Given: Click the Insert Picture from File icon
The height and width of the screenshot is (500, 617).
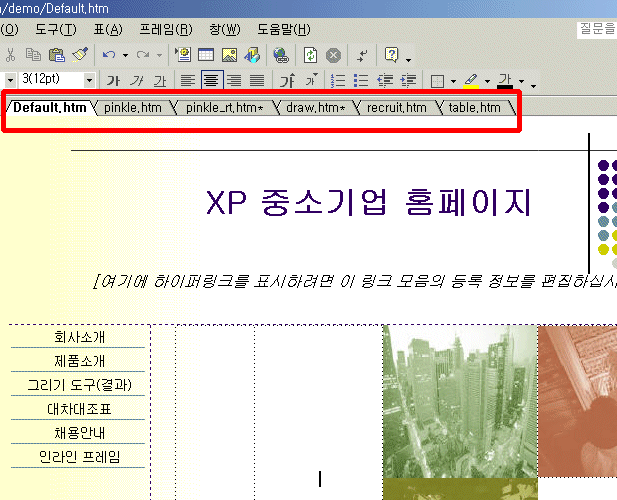Looking at the screenshot, I should tap(229, 55).
